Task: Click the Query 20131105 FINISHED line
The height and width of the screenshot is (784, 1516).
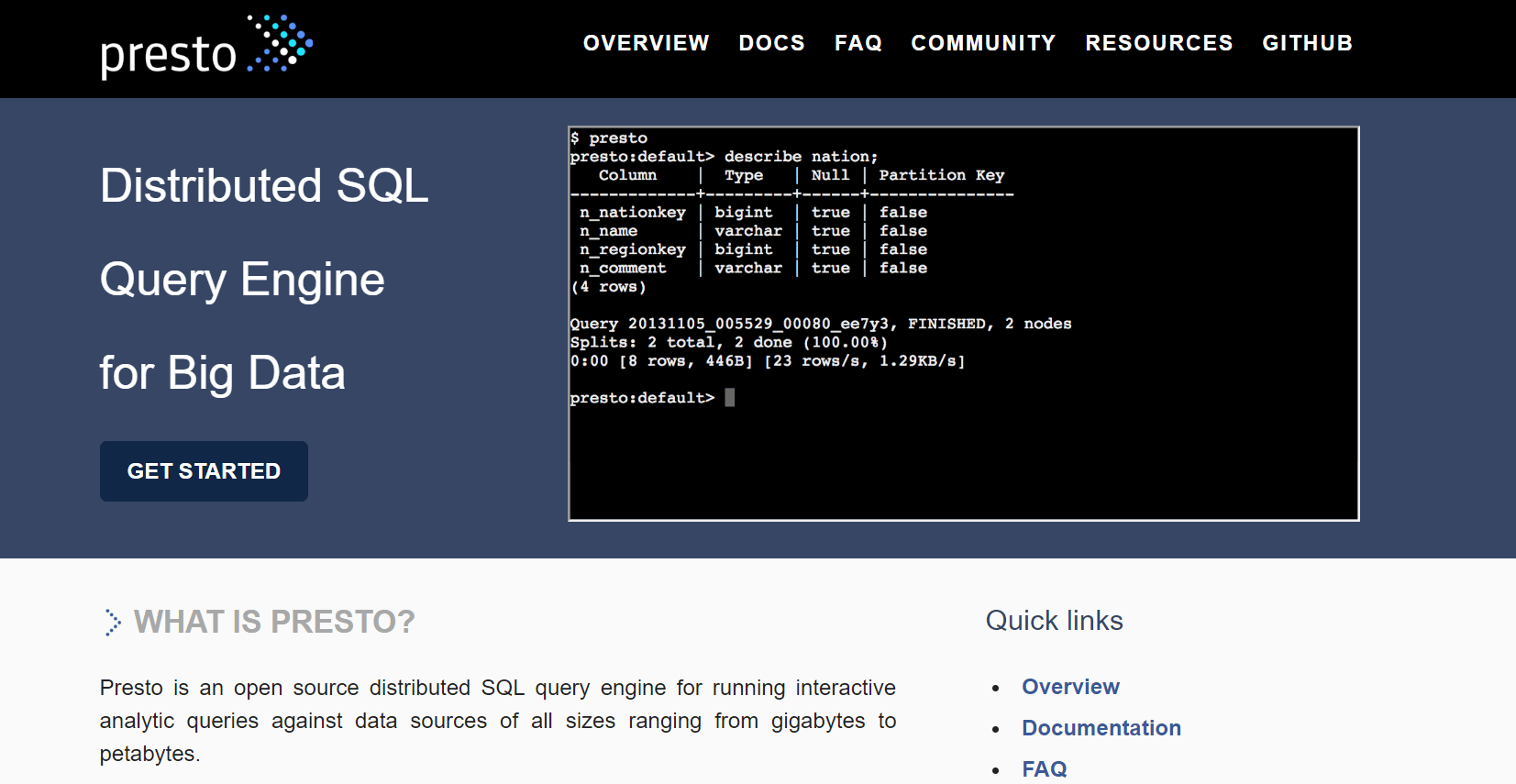Action: point(821,324)
